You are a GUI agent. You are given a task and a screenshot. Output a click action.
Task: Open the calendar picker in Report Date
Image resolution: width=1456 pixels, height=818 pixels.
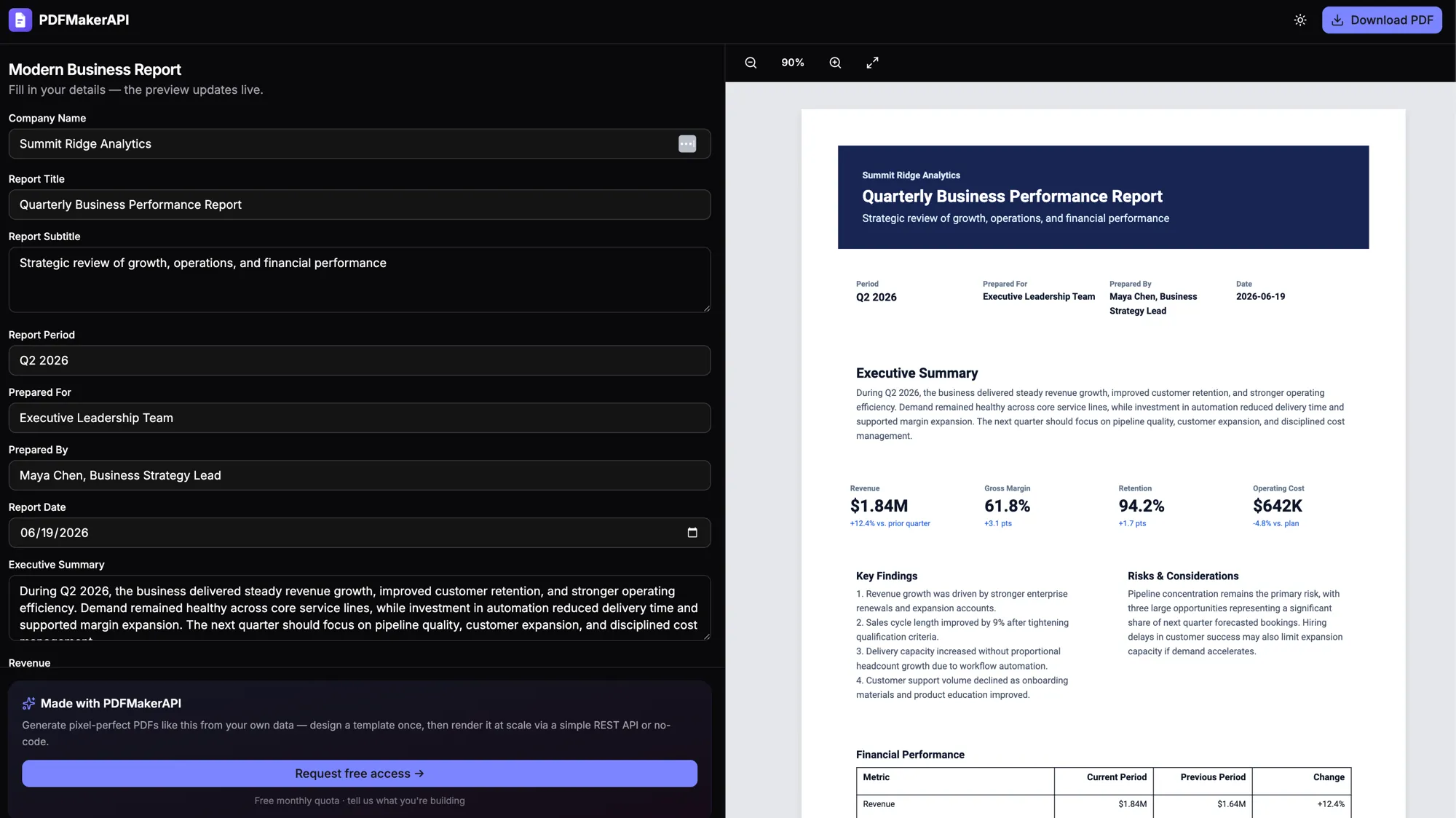[x=692, y=533]
